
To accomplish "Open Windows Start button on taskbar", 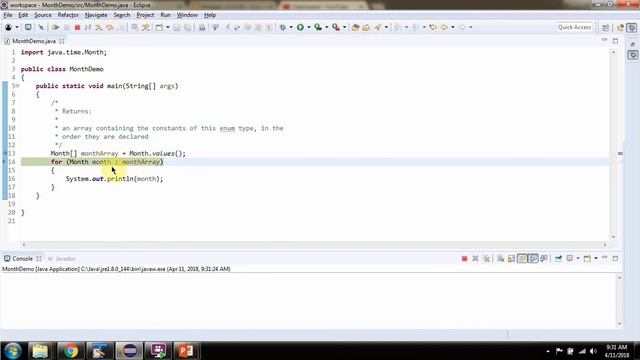I will (13, 351).
